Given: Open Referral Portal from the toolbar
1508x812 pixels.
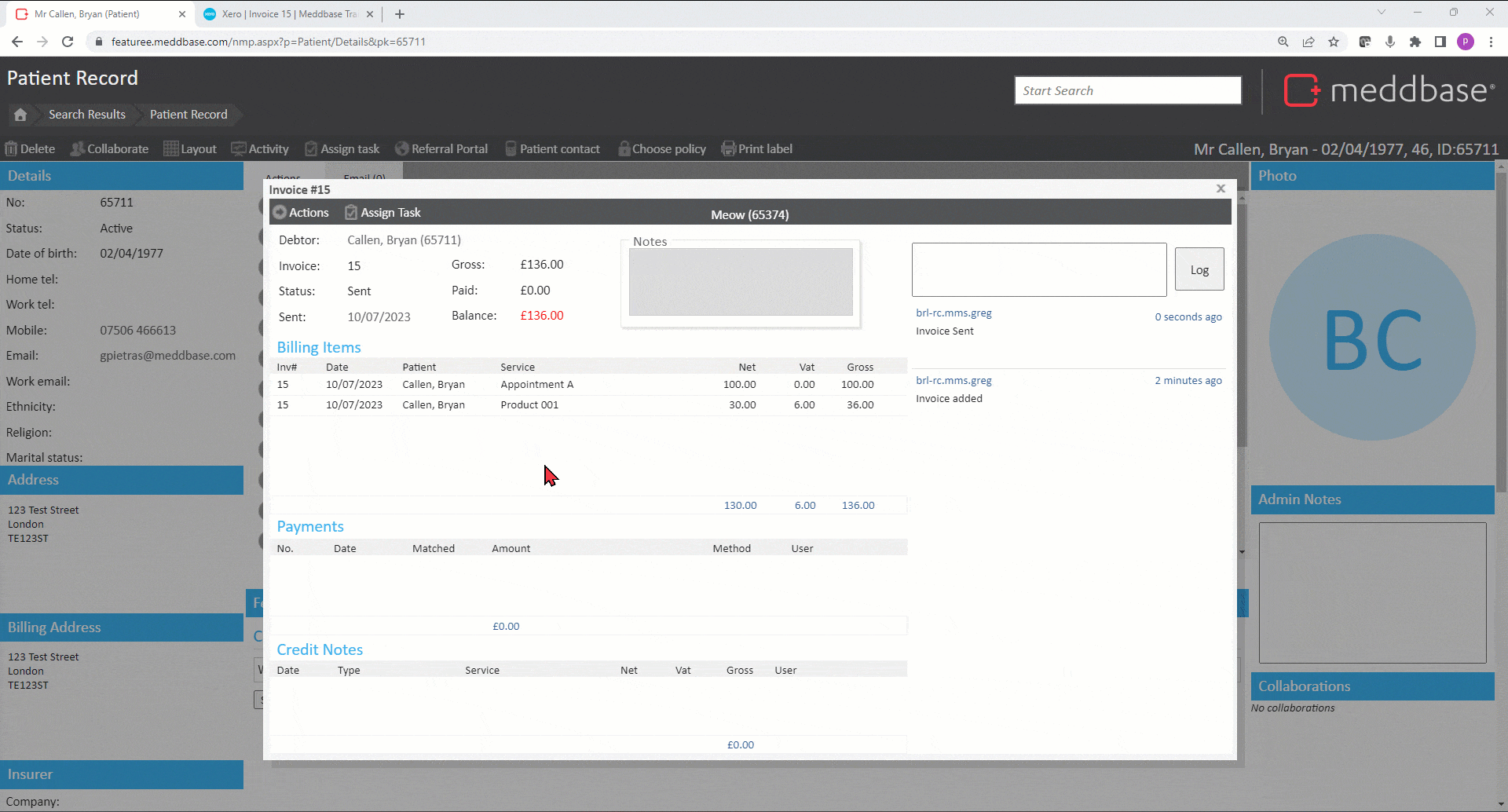Looking at the screenshot, I should coord(441,149).
